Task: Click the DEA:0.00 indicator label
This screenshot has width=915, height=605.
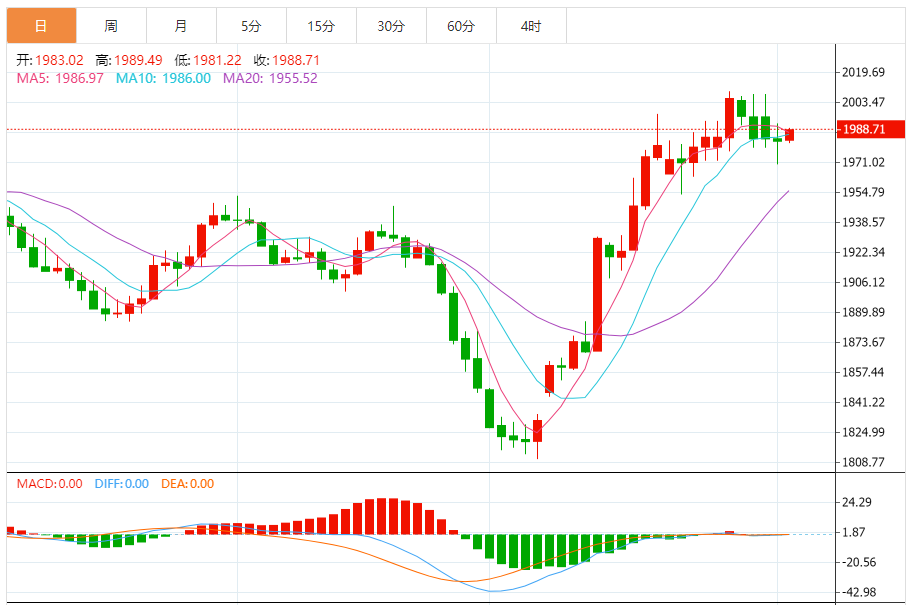Action: [x=188, y=484]
